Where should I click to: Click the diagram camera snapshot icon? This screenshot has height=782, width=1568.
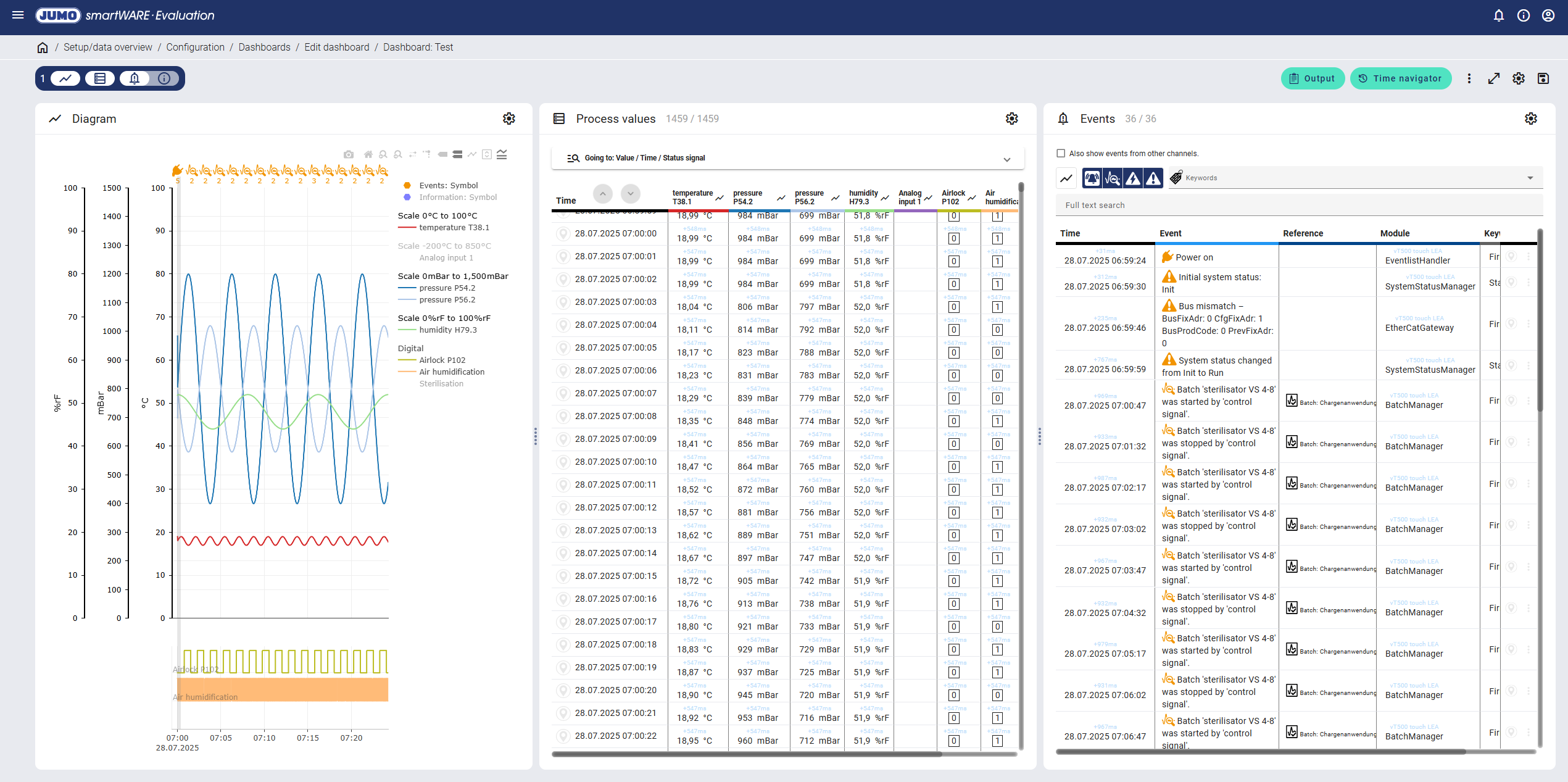click(349, 154)
